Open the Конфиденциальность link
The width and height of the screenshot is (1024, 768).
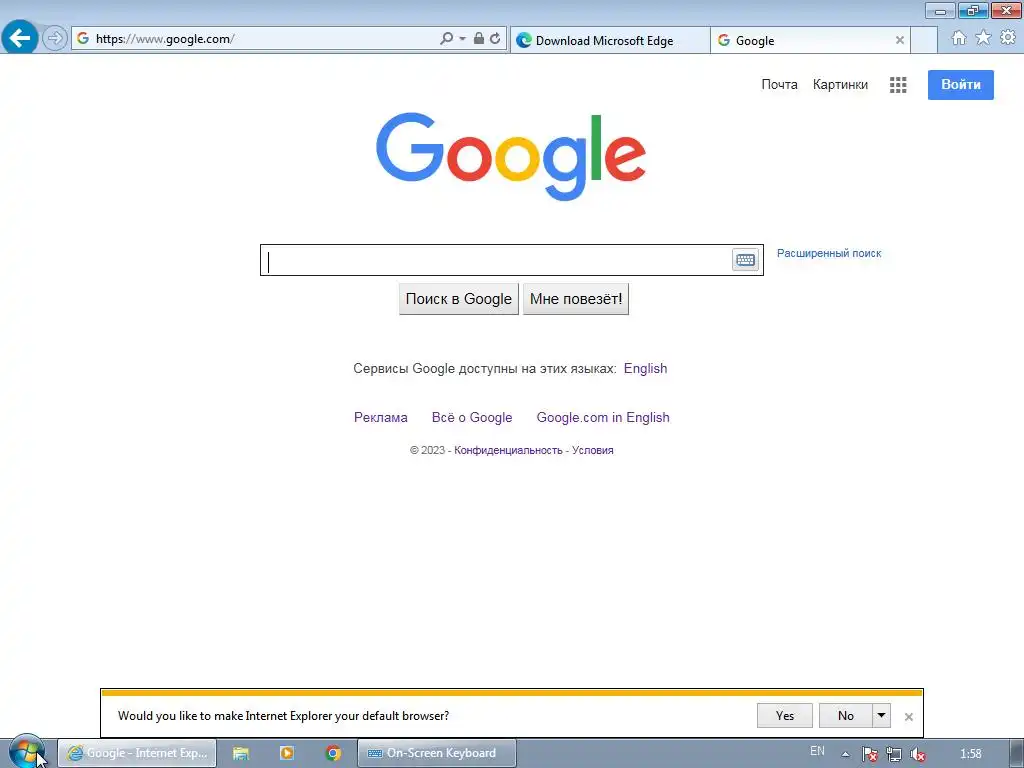[x=508, y=451]
